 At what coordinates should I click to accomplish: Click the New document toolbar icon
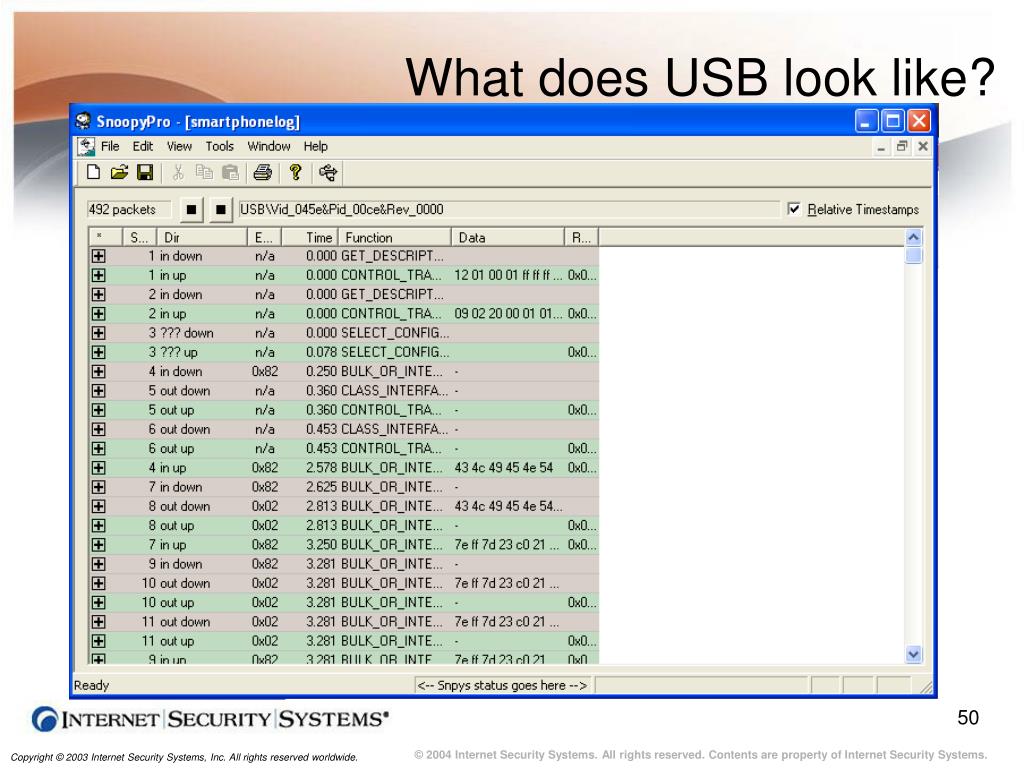coord(93,172)
